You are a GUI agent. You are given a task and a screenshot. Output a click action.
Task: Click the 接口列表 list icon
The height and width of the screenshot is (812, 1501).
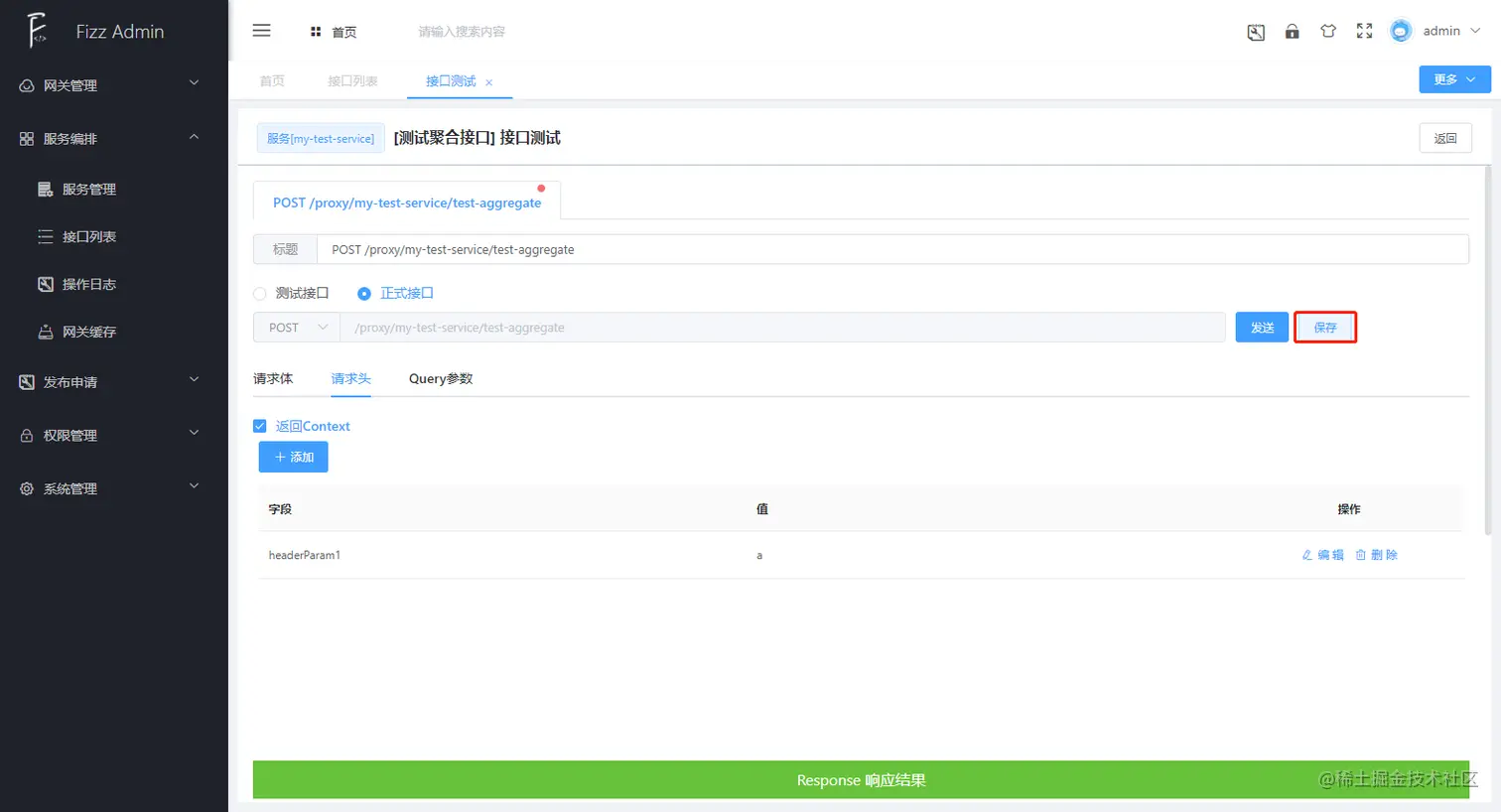46,236
